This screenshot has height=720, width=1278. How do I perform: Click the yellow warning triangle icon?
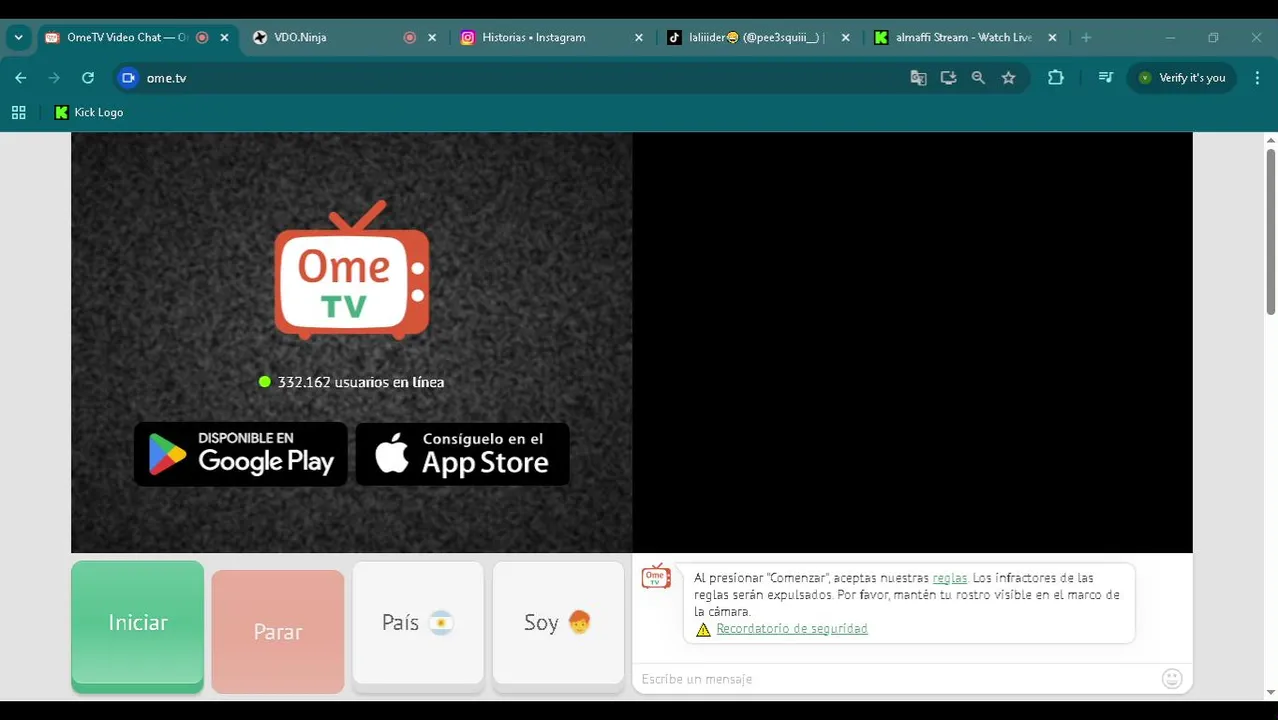tap(703, 629)
